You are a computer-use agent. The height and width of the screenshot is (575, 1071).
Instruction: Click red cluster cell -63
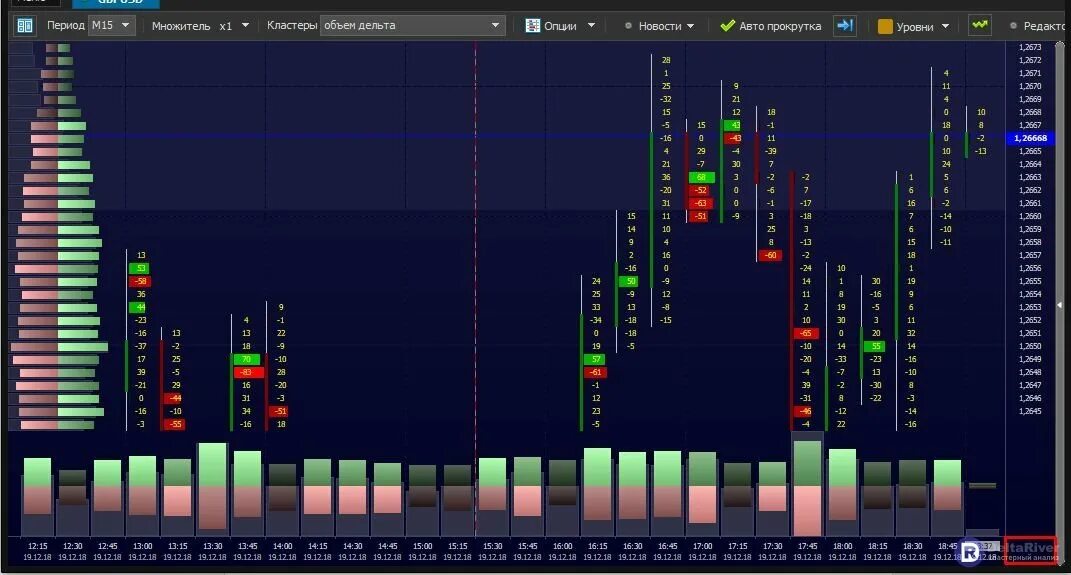click(701, 203)
